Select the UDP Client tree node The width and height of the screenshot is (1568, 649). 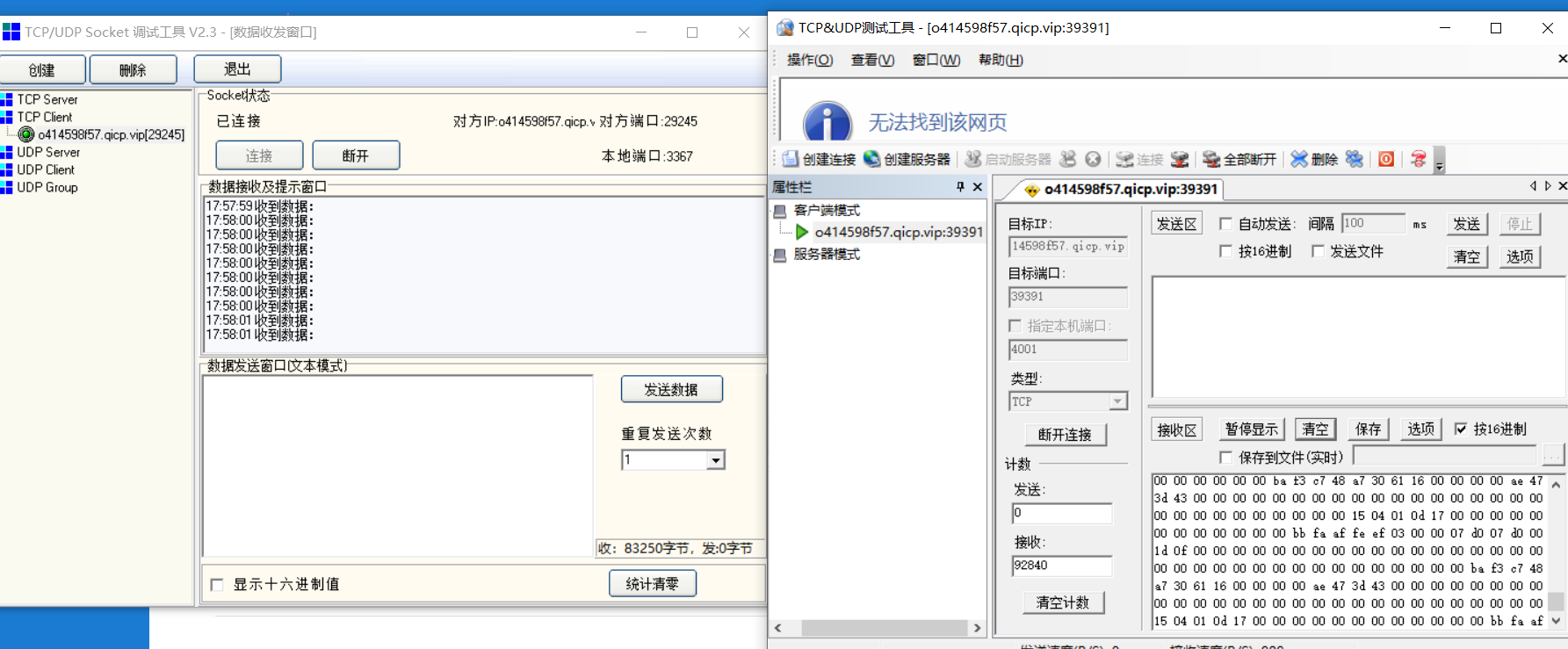click(46, 169)
